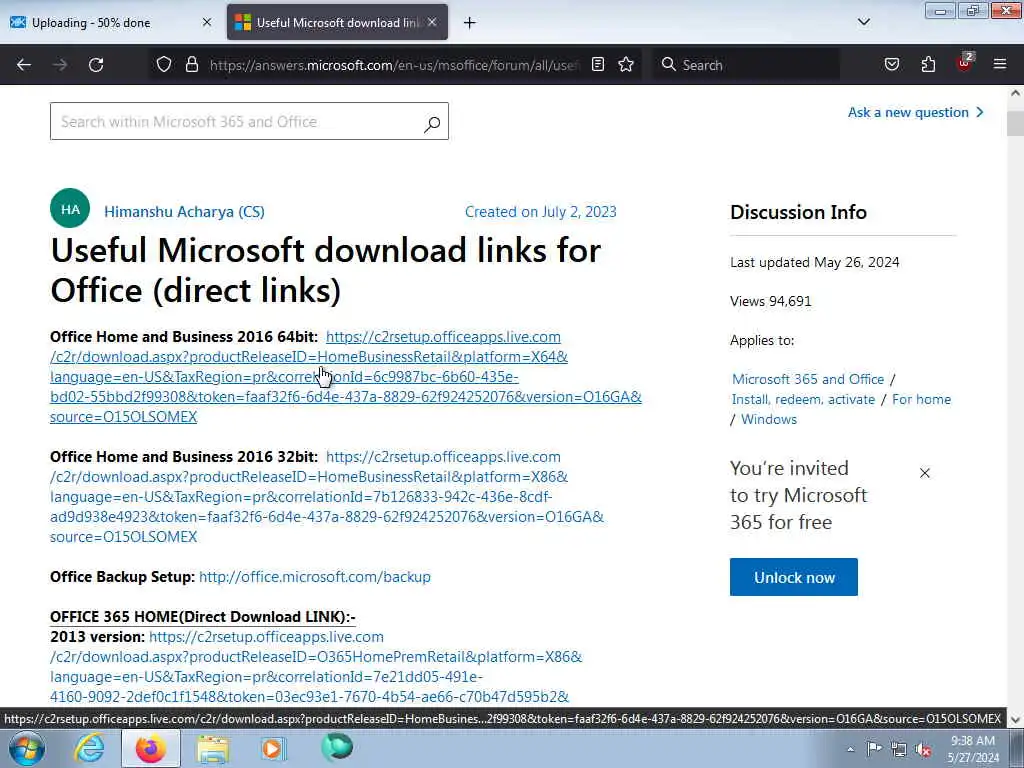Click the scrollbar up arrow
1024x768 pixels.
pyautogui.click(x=1015, y=93)
